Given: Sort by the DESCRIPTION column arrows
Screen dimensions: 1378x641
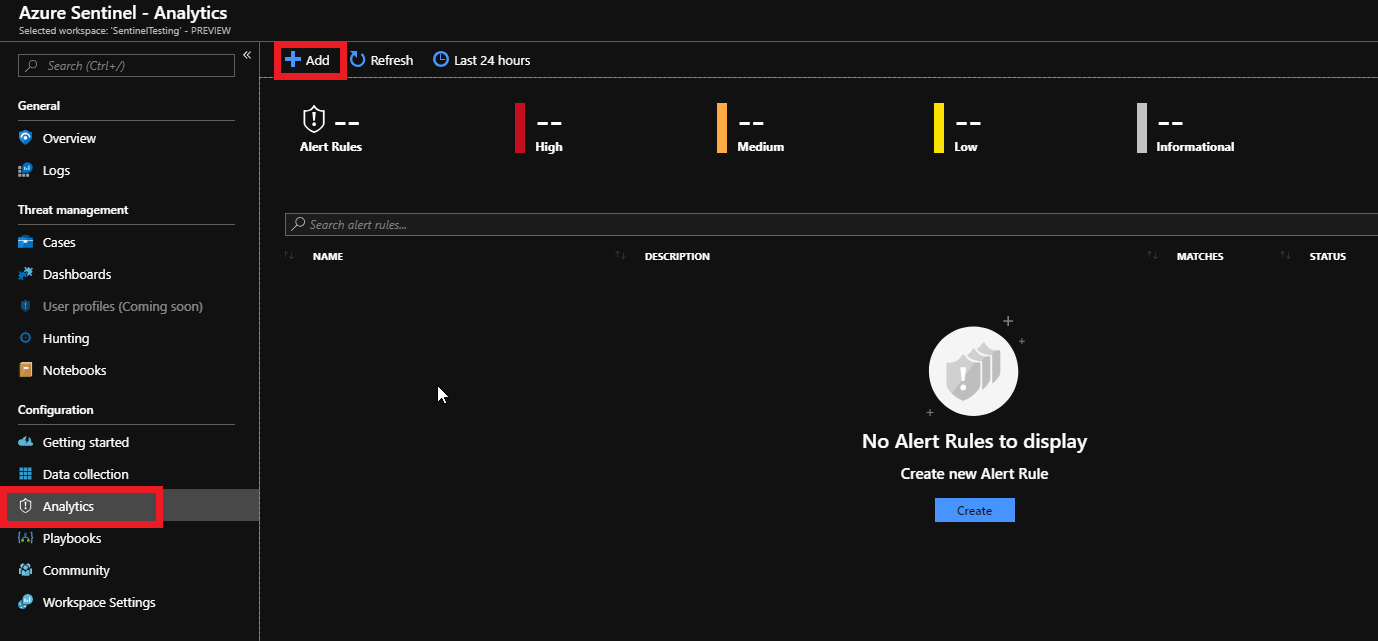Looking at the screenshot, I should [x=621, y=256].
